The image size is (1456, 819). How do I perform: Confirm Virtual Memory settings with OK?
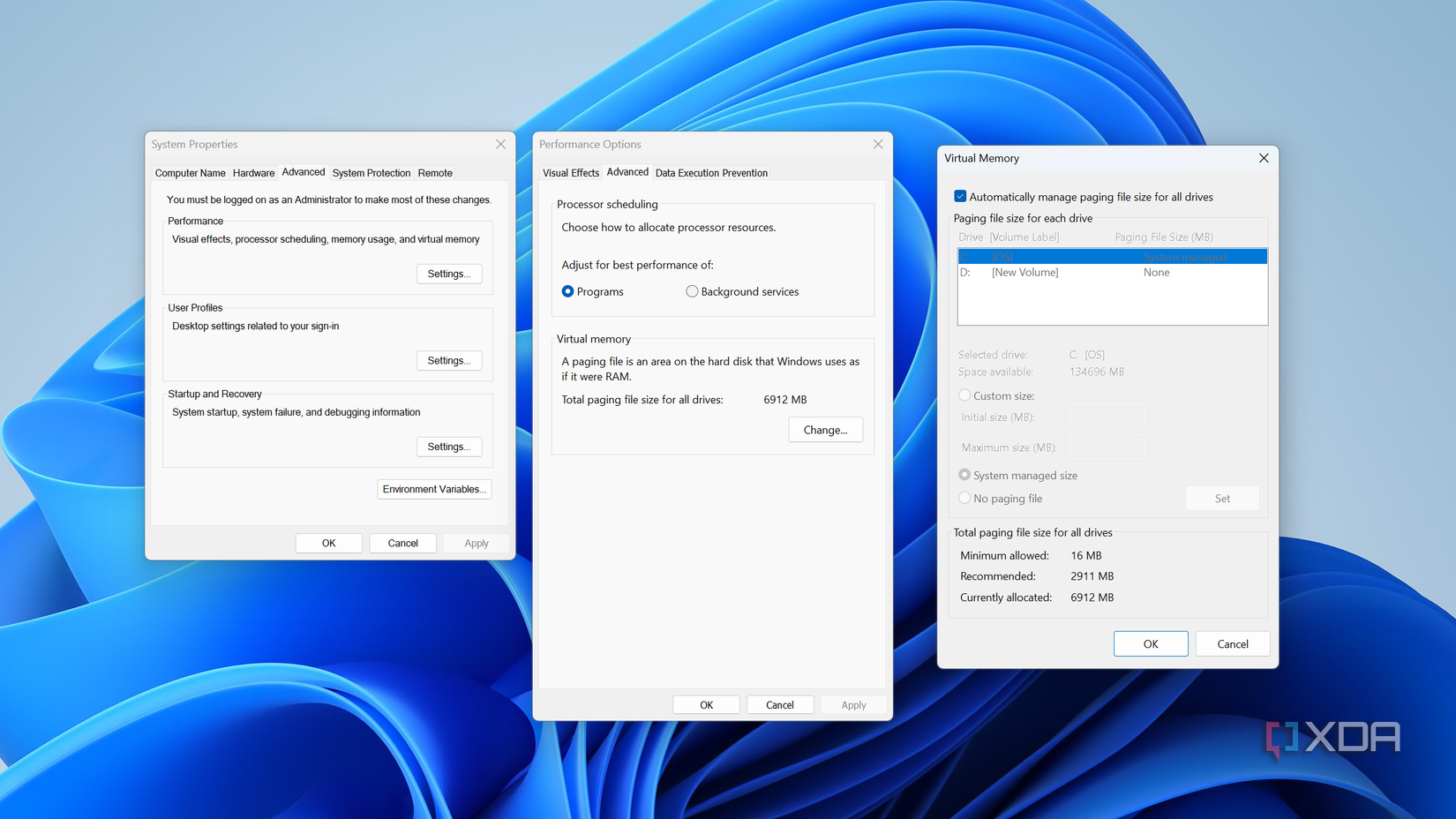1150,643
